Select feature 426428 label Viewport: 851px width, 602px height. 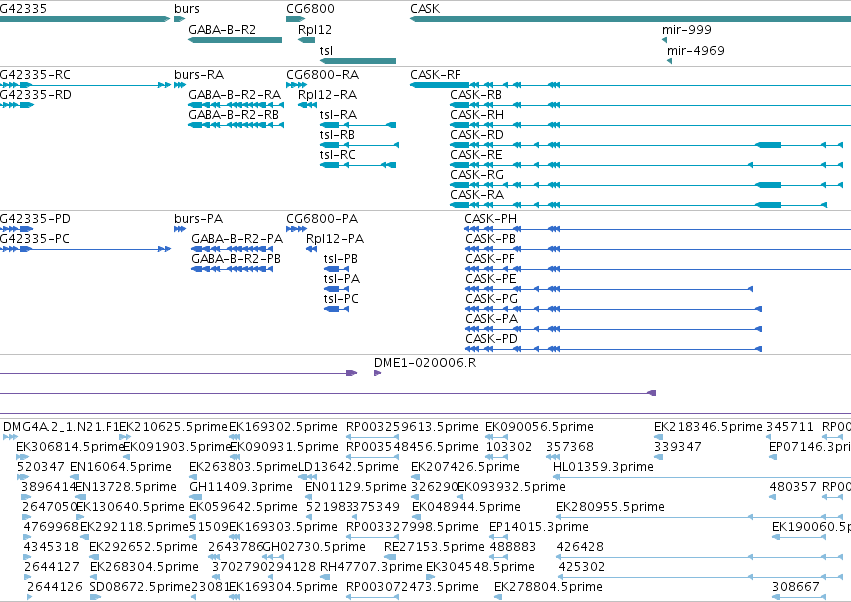point(580,547)
